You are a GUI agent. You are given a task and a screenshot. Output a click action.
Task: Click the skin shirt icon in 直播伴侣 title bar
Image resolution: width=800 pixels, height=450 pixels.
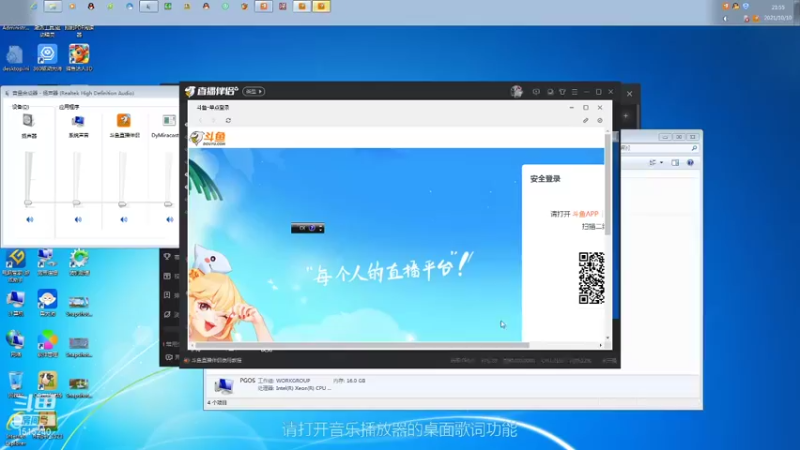[x=562, y=92]
